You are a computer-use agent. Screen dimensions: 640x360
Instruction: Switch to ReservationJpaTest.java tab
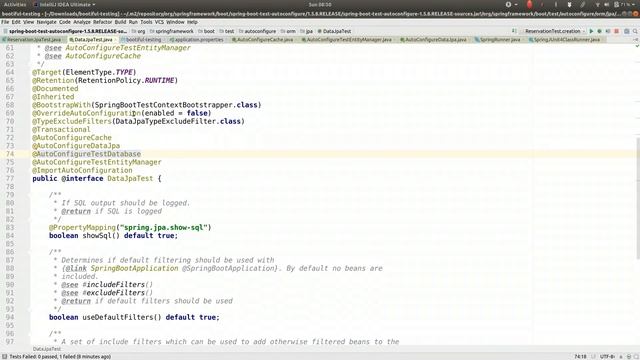click(x=33, y=40)
